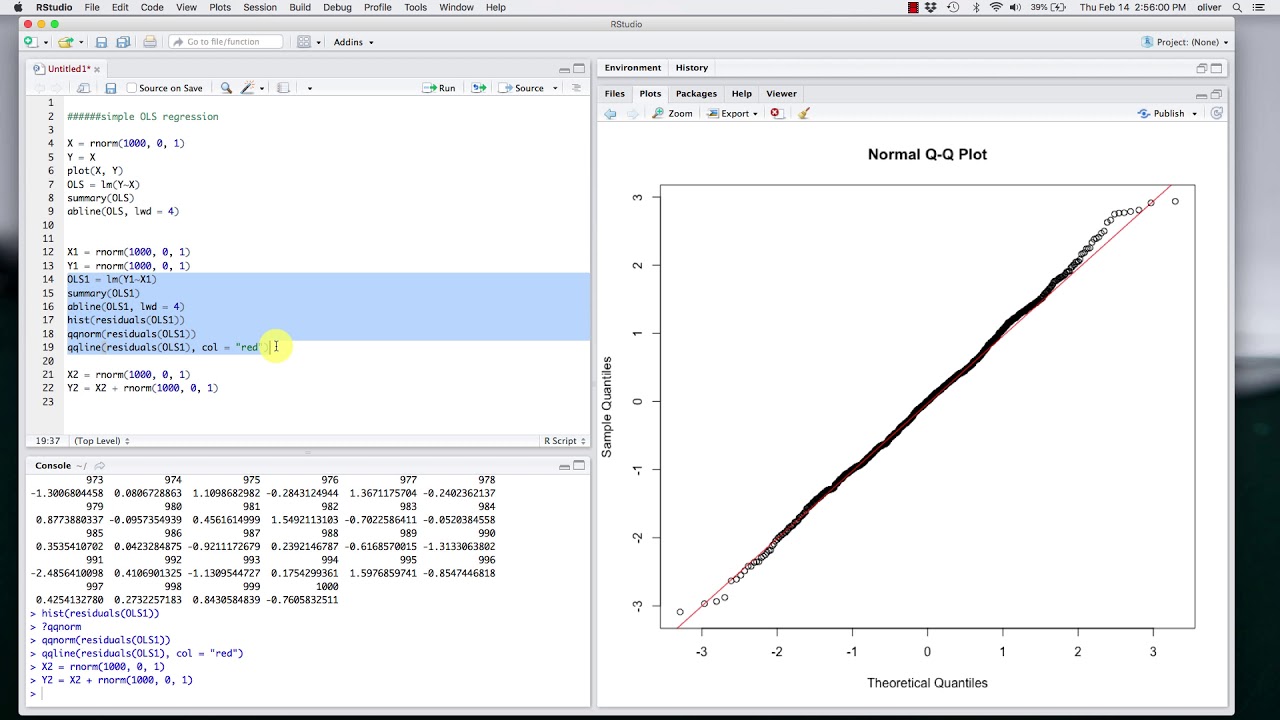The image size is (1280, 720).
Task: Minimize the Console pane
Action: click(564, 466)
